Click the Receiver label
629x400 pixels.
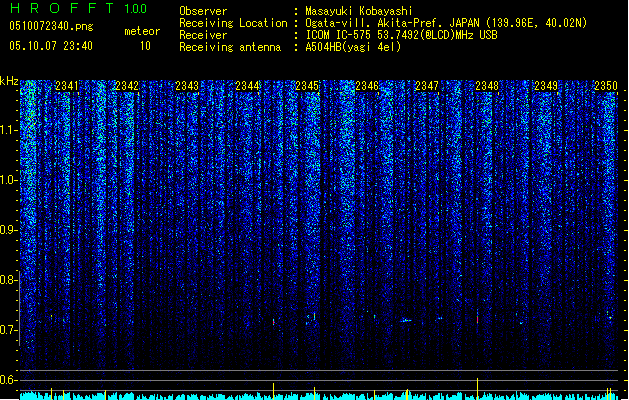[203, 35]
